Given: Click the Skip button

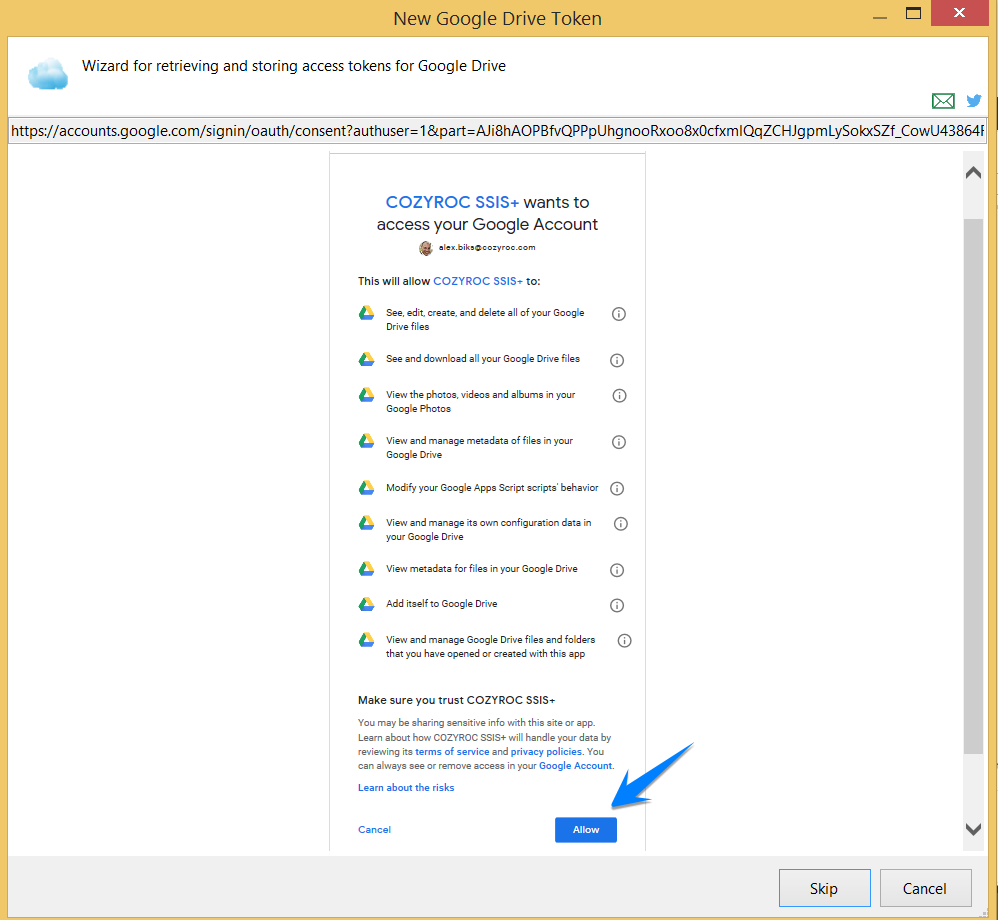Looking at the screenshot, I should tap(824, 888).
